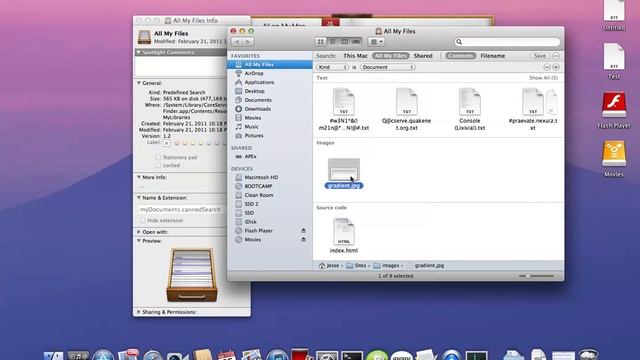Open the Movies drive on desktop
The height and width of the screenshot is (360, 640).
point(614,159)
